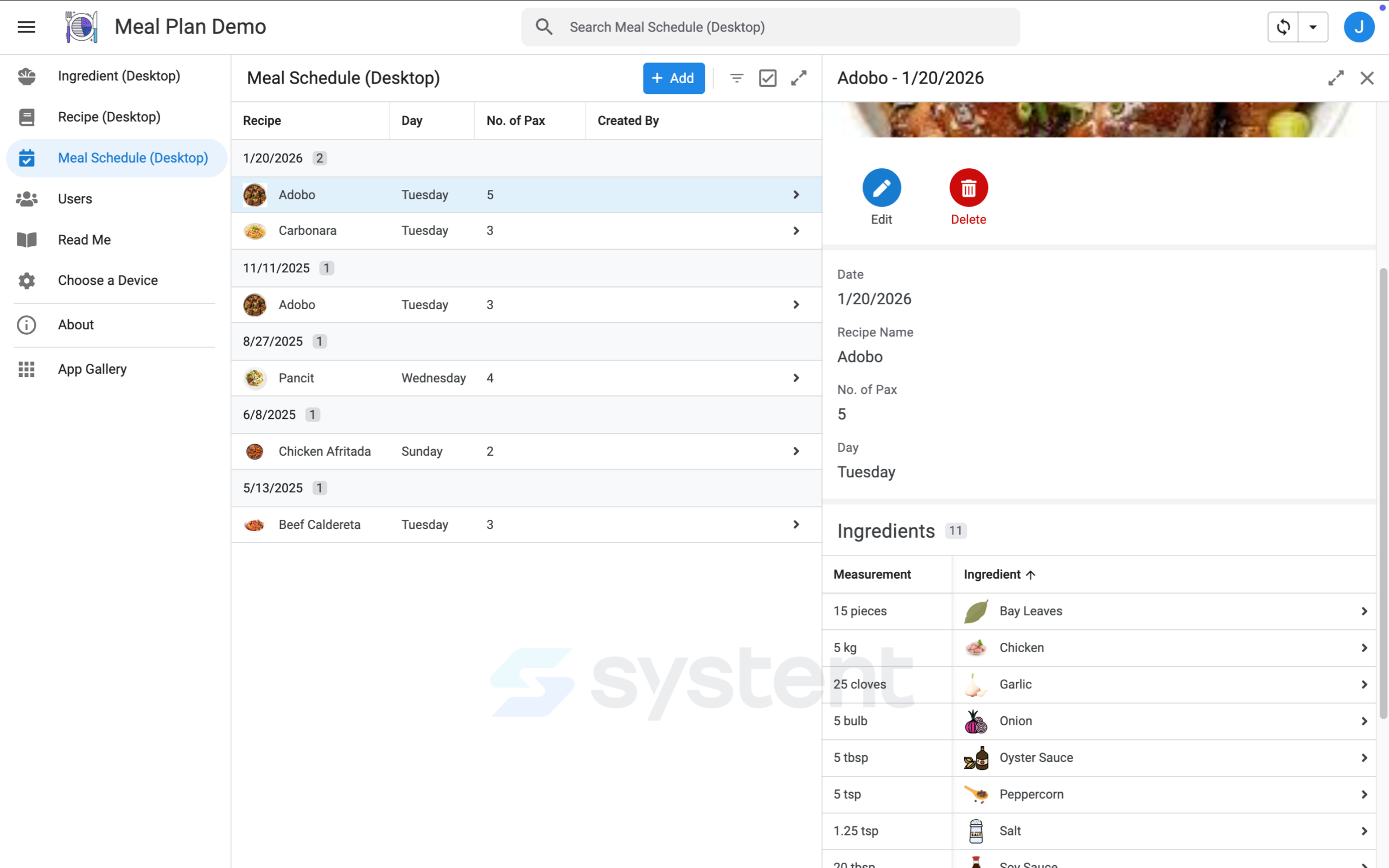Screen dimensions: 1389x868
Task: Open the Peppercorn ingredient chevron
Action: pyautogui.click(x=1365, y=795)
